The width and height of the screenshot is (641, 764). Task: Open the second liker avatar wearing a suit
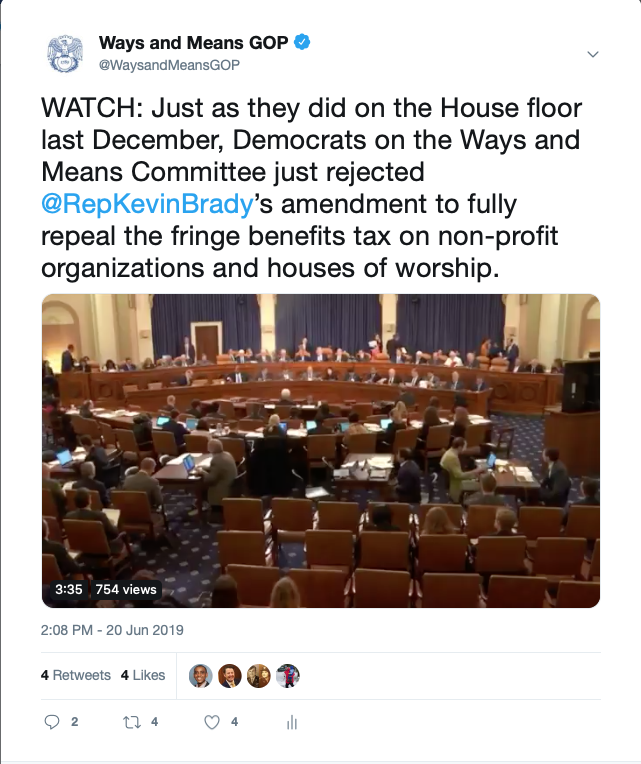[230, 676]
